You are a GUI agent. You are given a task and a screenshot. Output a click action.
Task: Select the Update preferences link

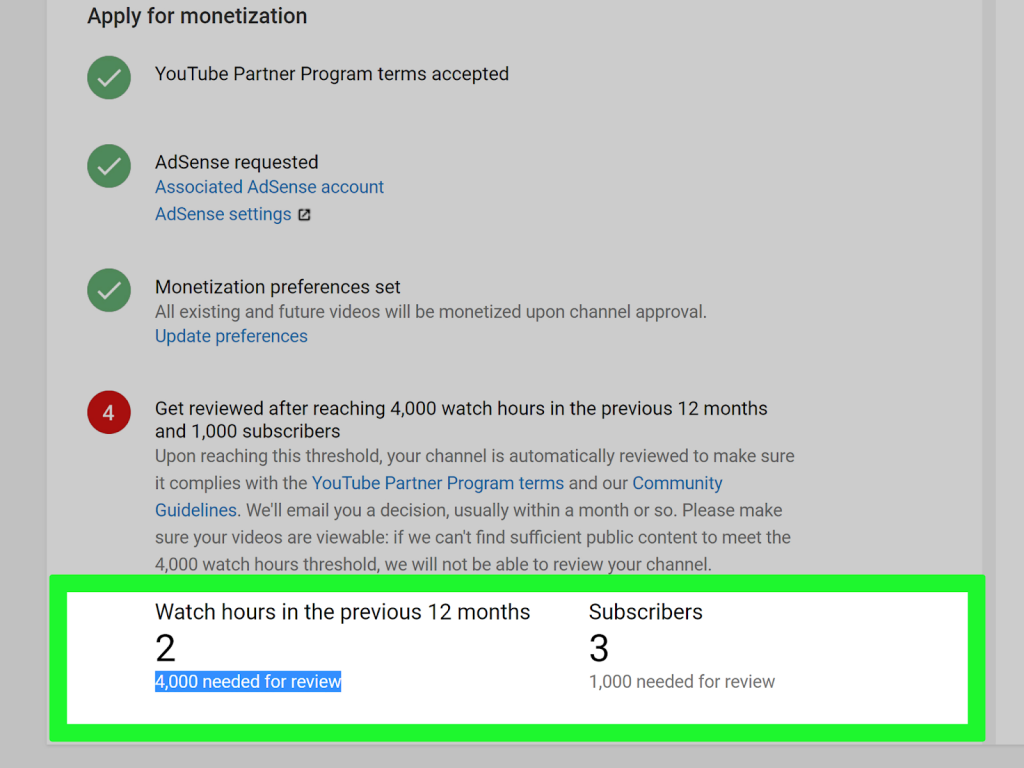[x=231, y=336]
